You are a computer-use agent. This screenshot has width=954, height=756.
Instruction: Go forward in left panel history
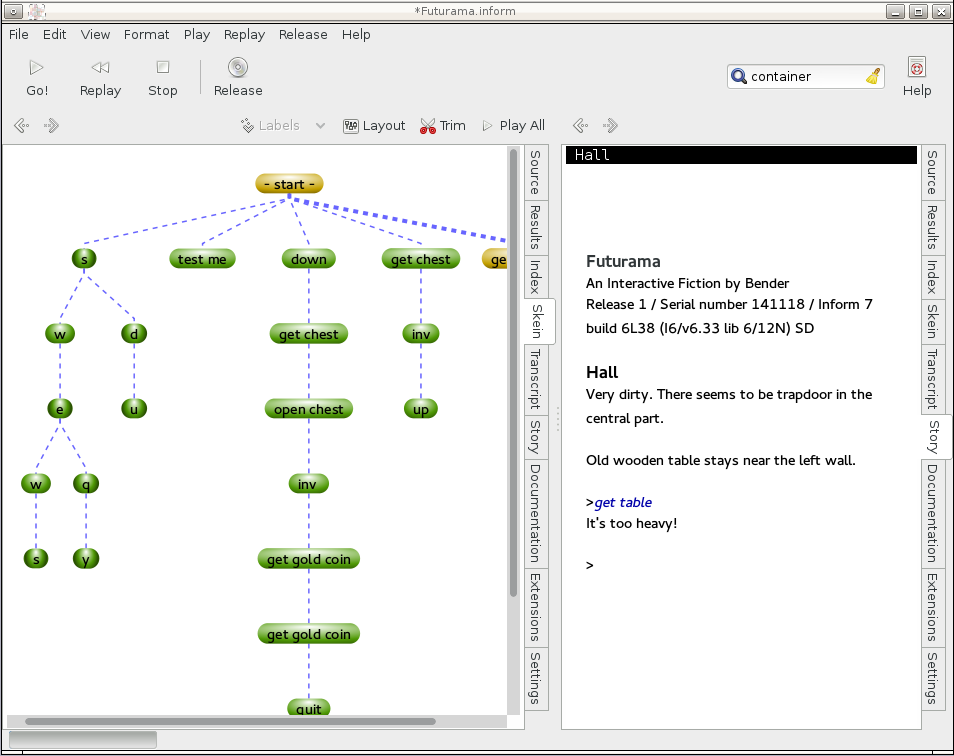pos(51,126)
